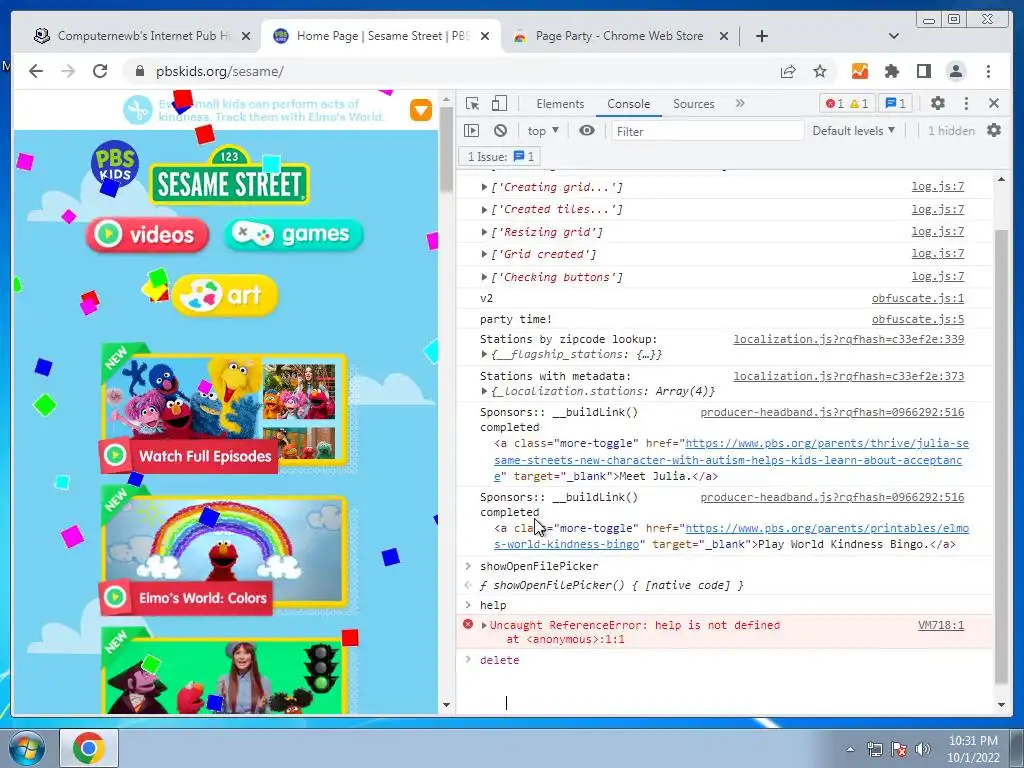Open VM718:1 source link
Screen dimensions: 1024x768
pos(940,626)
